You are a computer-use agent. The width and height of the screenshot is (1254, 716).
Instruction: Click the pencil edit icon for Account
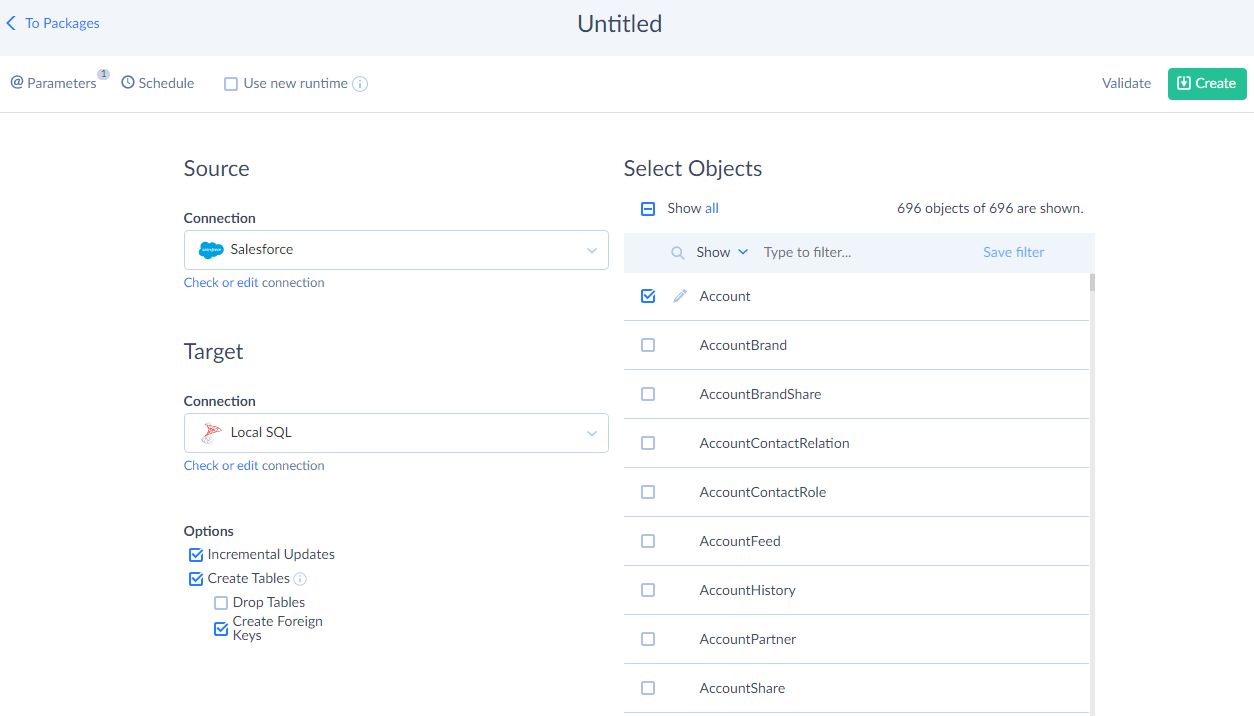point(680,296)
